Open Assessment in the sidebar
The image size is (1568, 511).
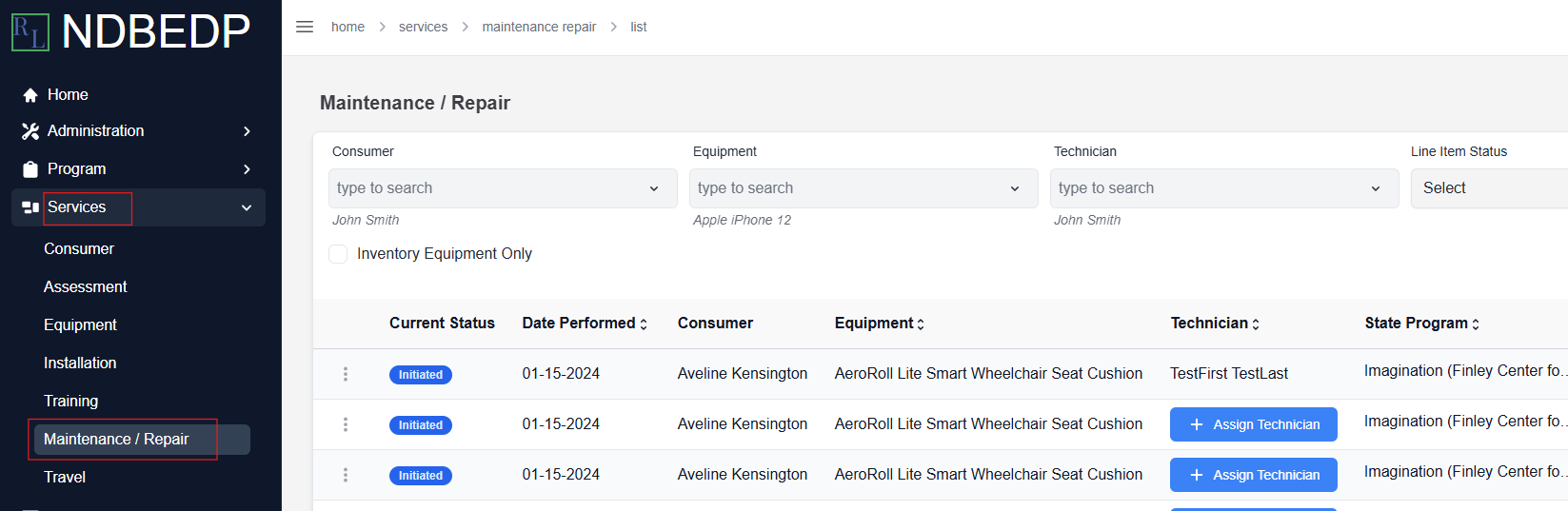(86, 287)
